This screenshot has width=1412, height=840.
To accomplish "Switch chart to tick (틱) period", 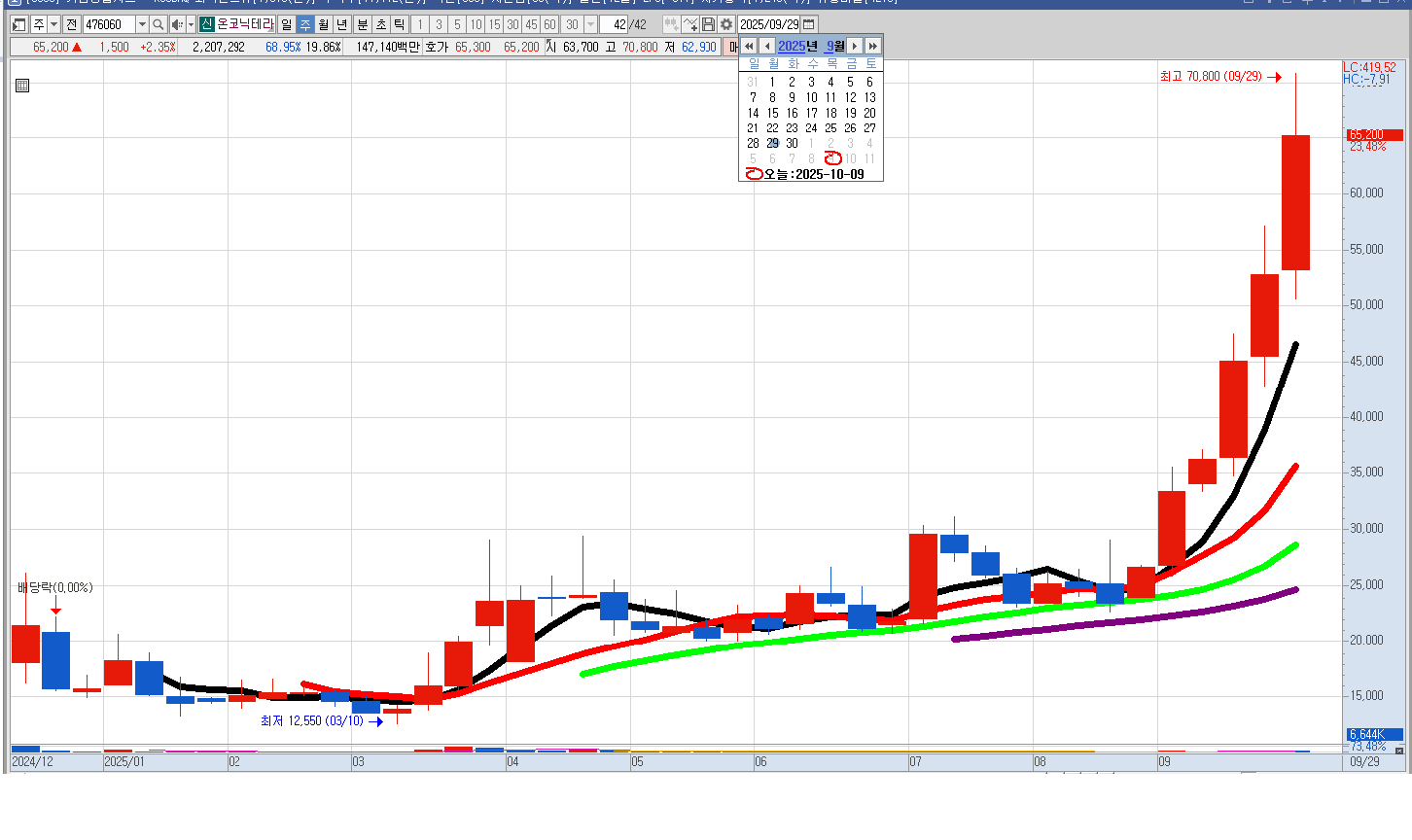I will (400, 24).
